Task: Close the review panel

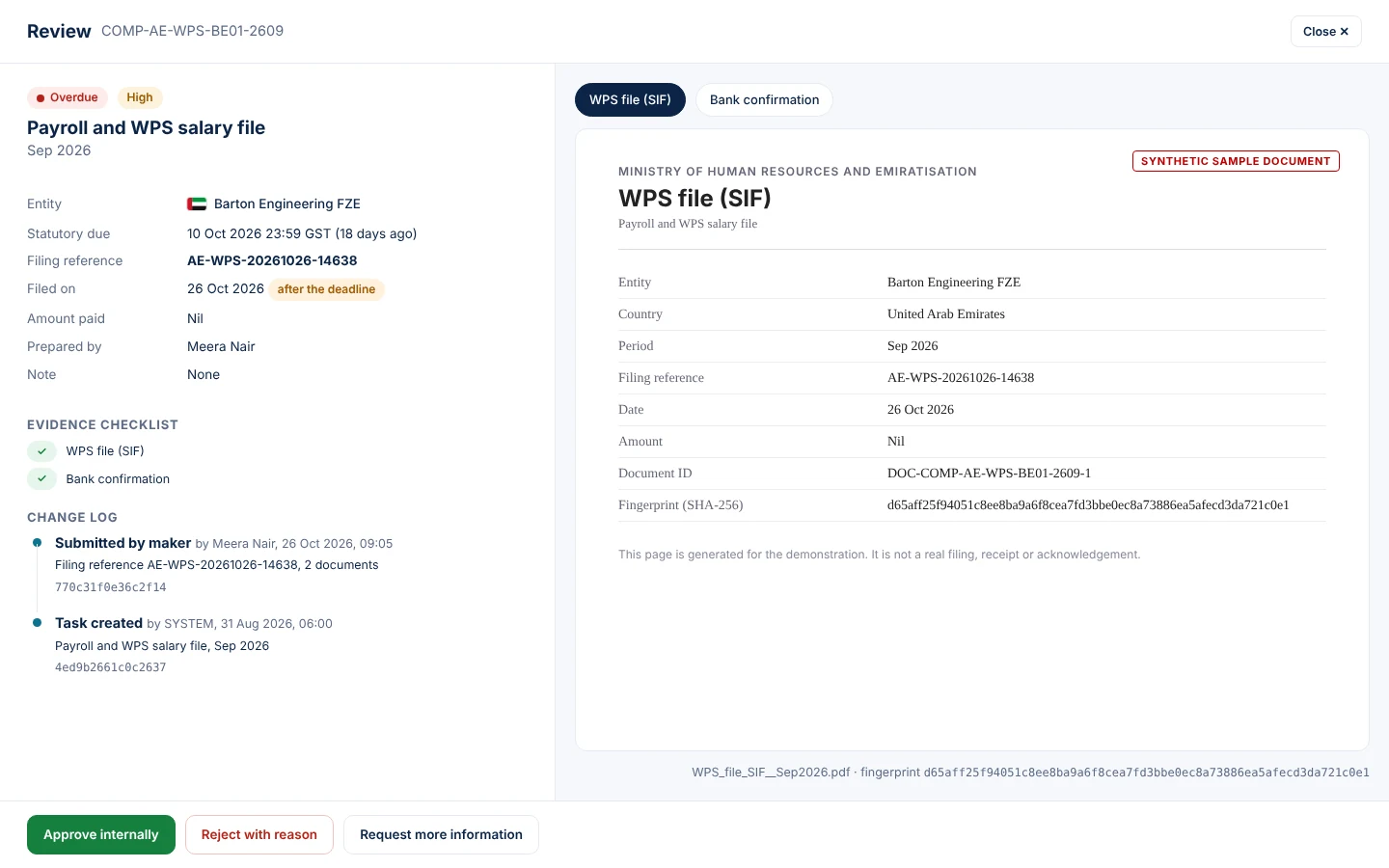Action: (x=1326, y=31)
